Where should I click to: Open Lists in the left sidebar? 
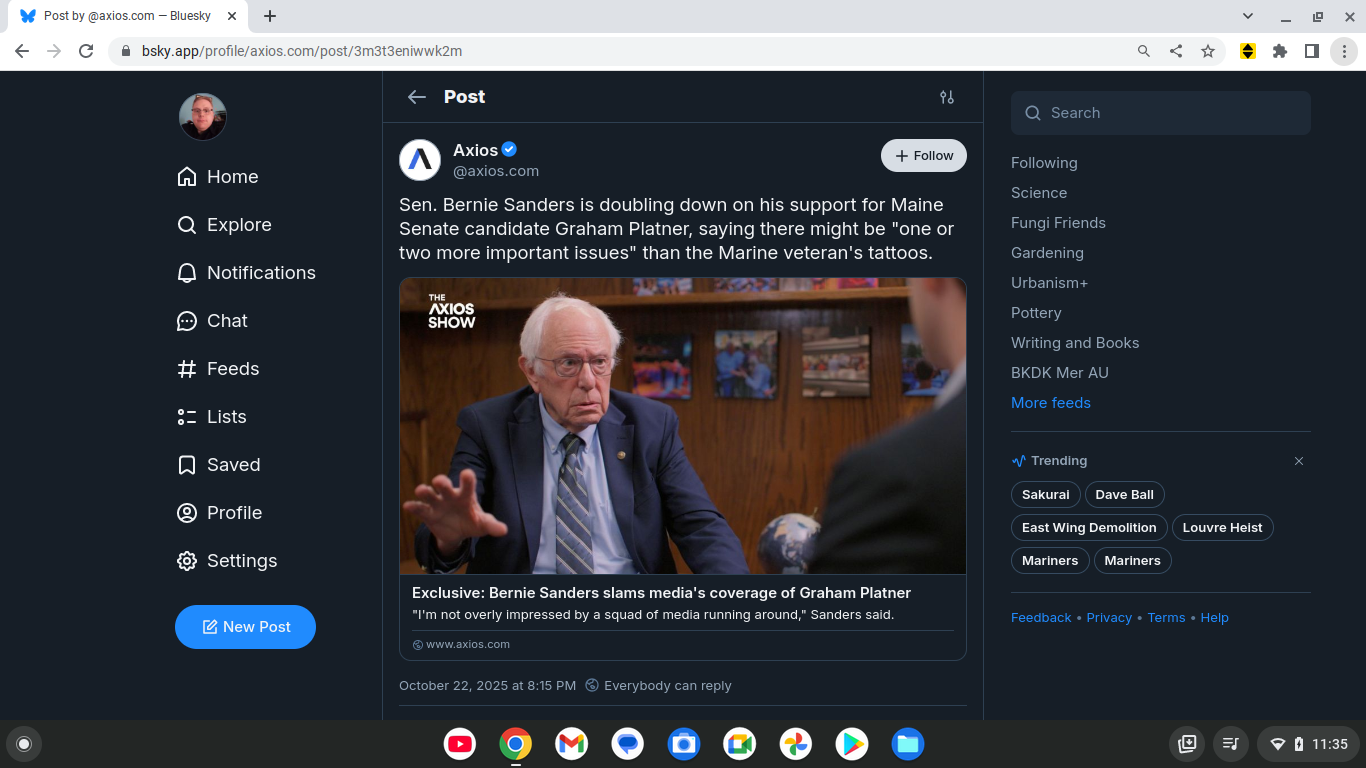212,417
